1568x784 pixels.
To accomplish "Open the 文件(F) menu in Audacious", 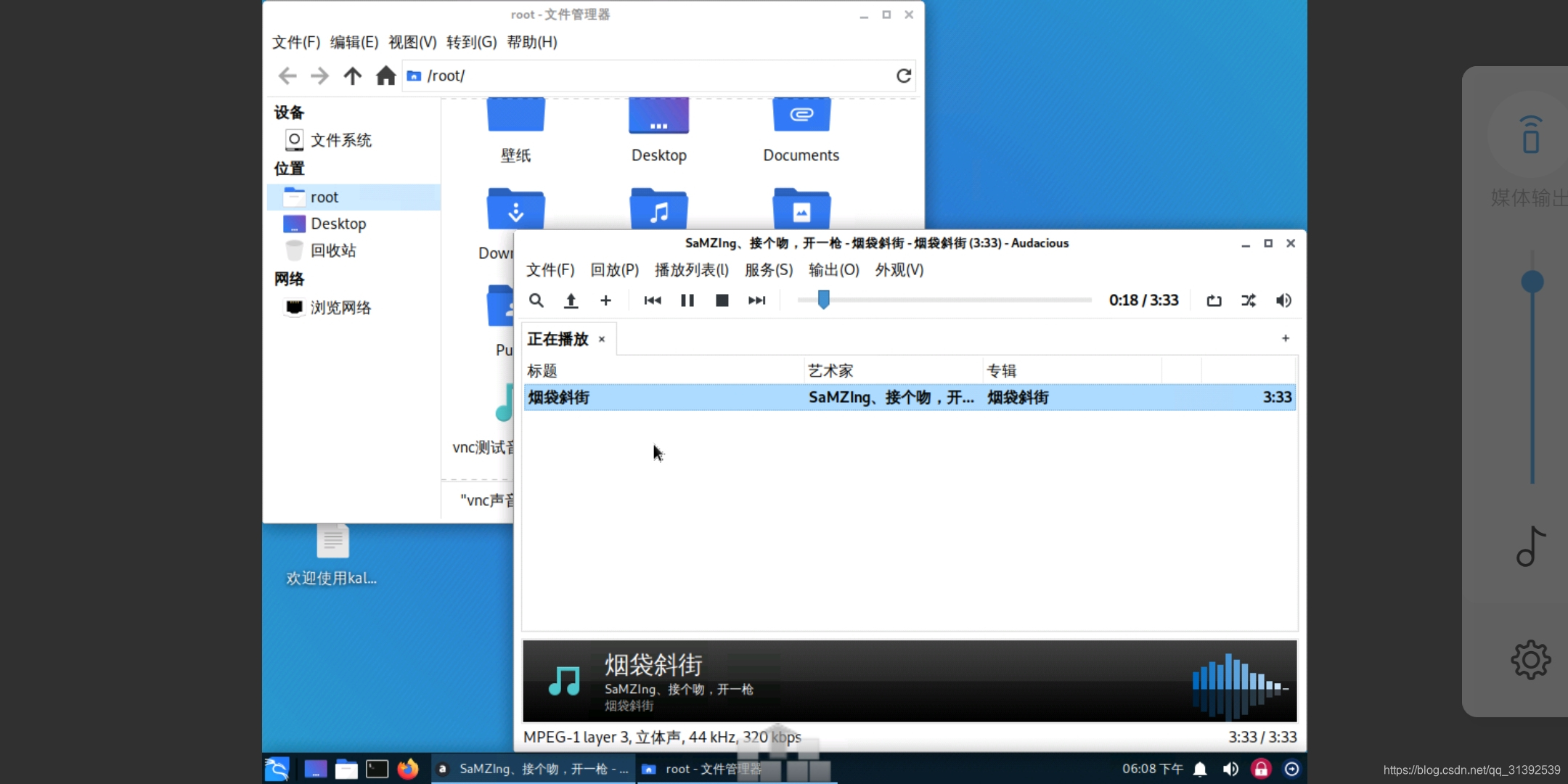I will pyautogui.click(x=550, y=270).
